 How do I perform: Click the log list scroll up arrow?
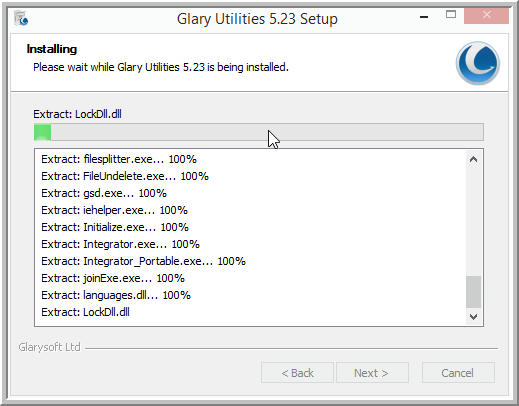coord(473,160)
